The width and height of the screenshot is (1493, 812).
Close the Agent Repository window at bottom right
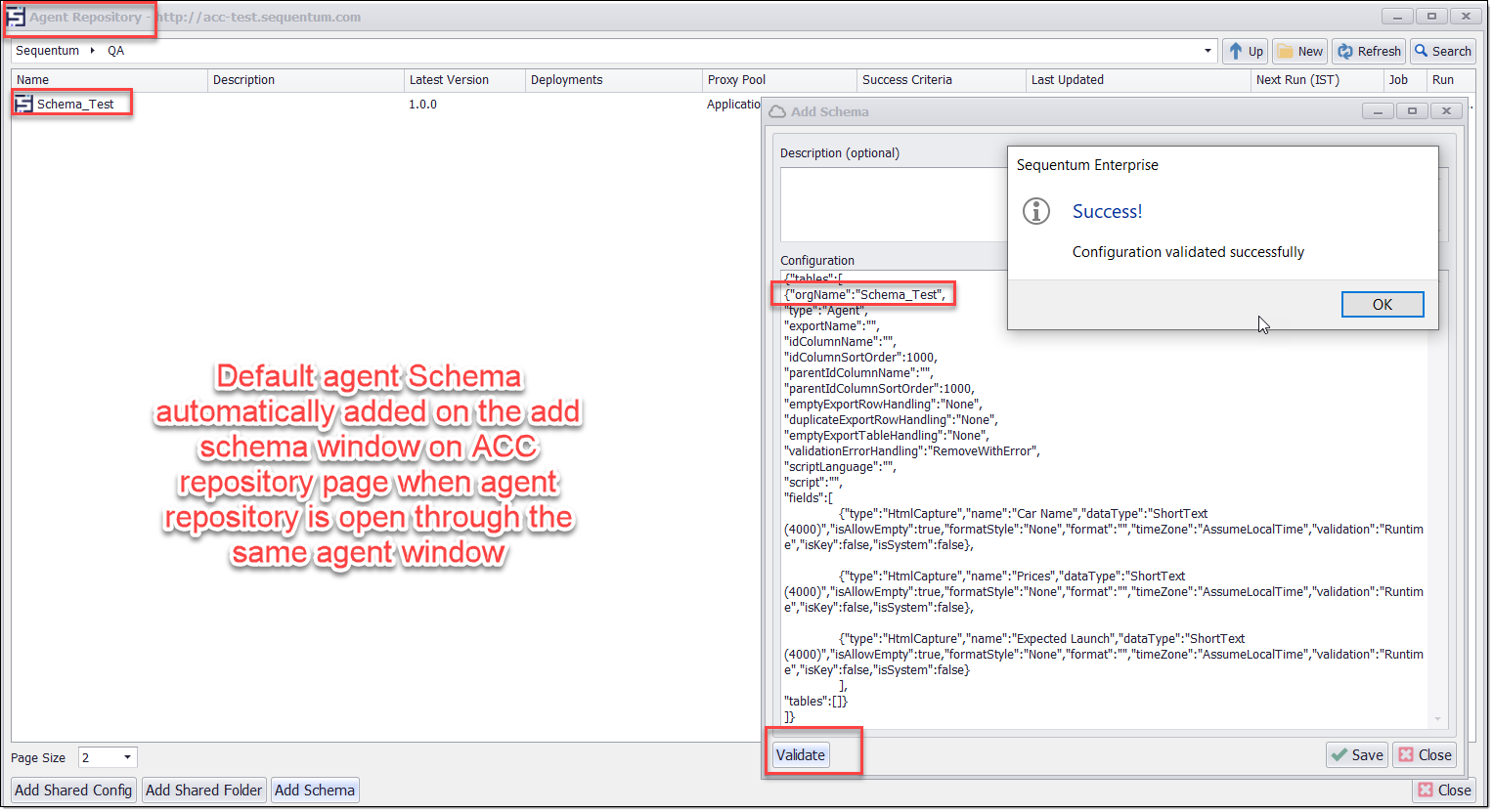[1444, 791]
